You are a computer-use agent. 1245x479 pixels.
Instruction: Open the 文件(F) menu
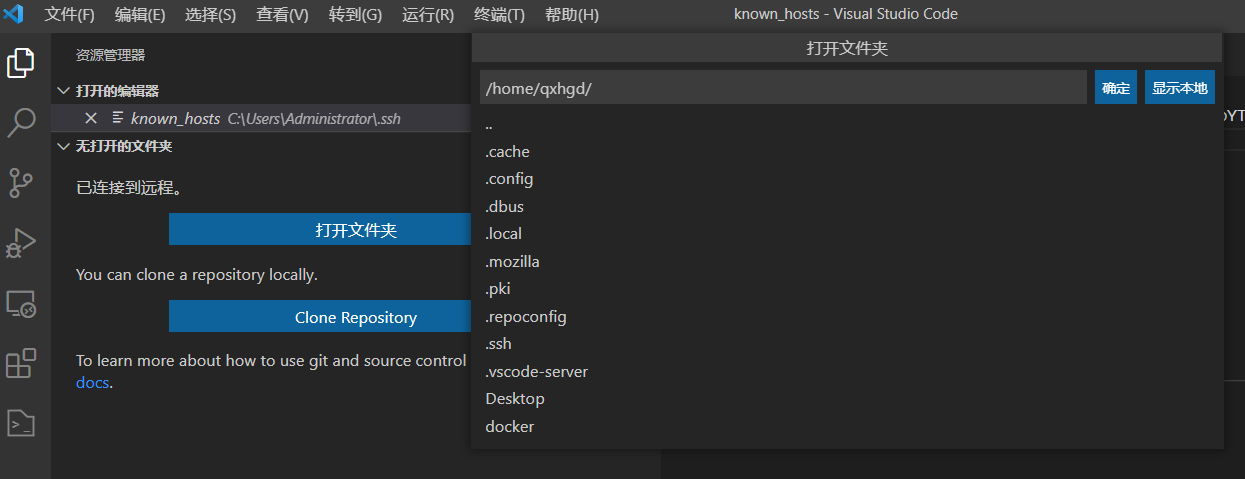69,15
